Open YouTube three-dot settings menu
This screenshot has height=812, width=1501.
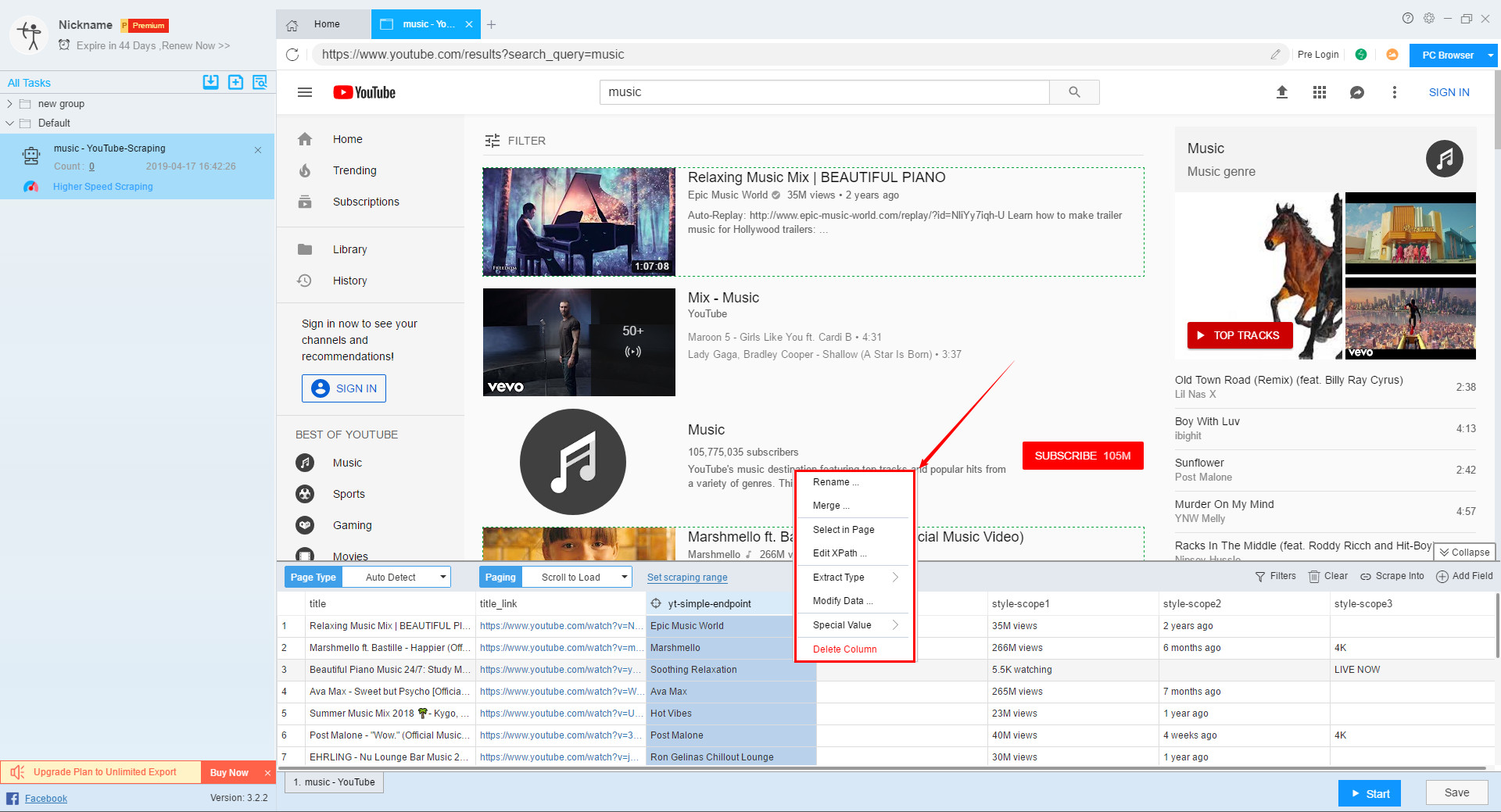coord(1394,92)
